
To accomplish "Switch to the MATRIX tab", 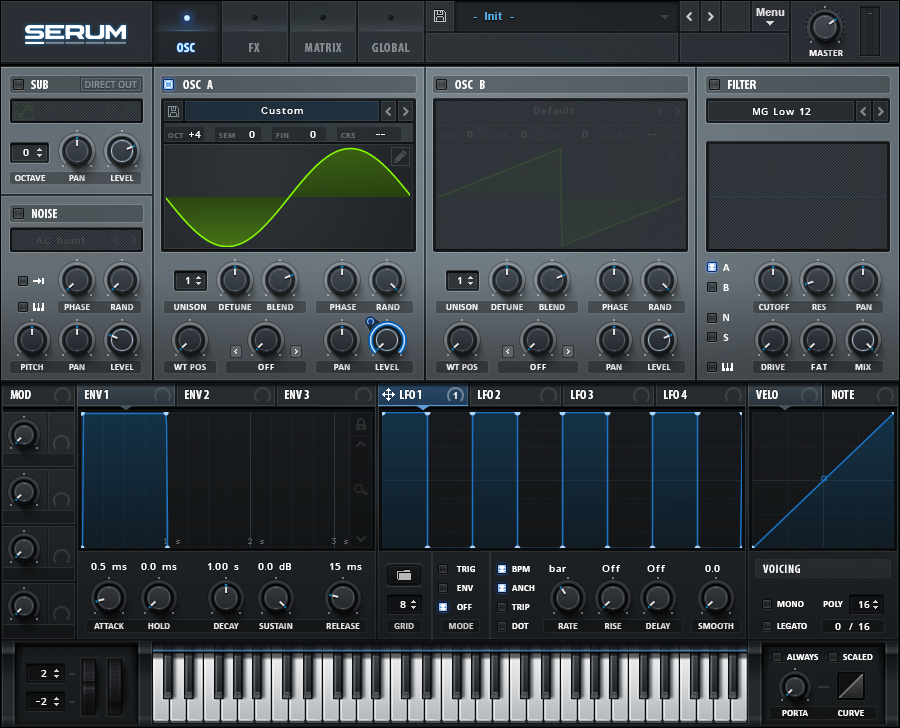I will coord(323,32).
